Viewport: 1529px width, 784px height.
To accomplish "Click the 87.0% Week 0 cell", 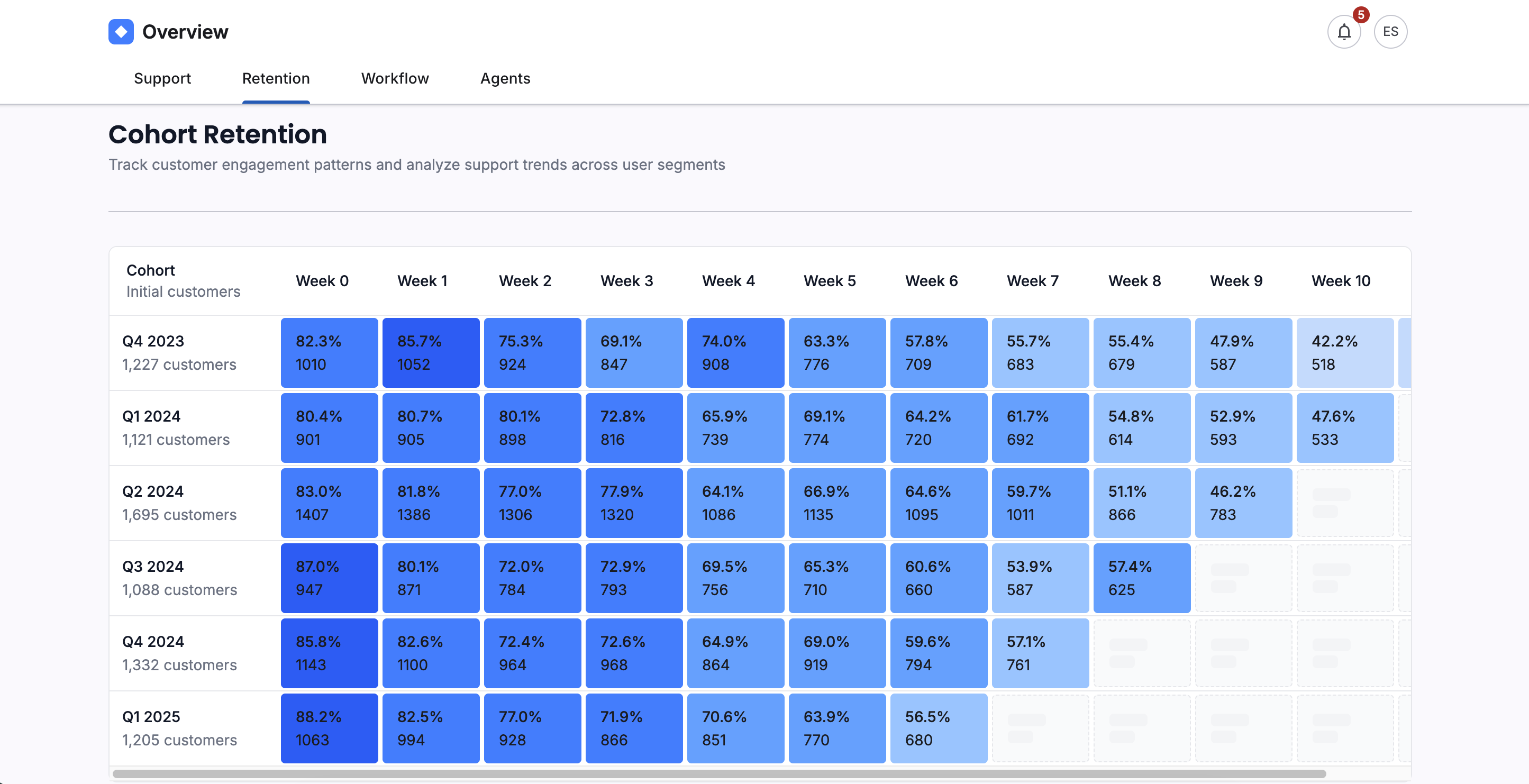I will (329, 578).
